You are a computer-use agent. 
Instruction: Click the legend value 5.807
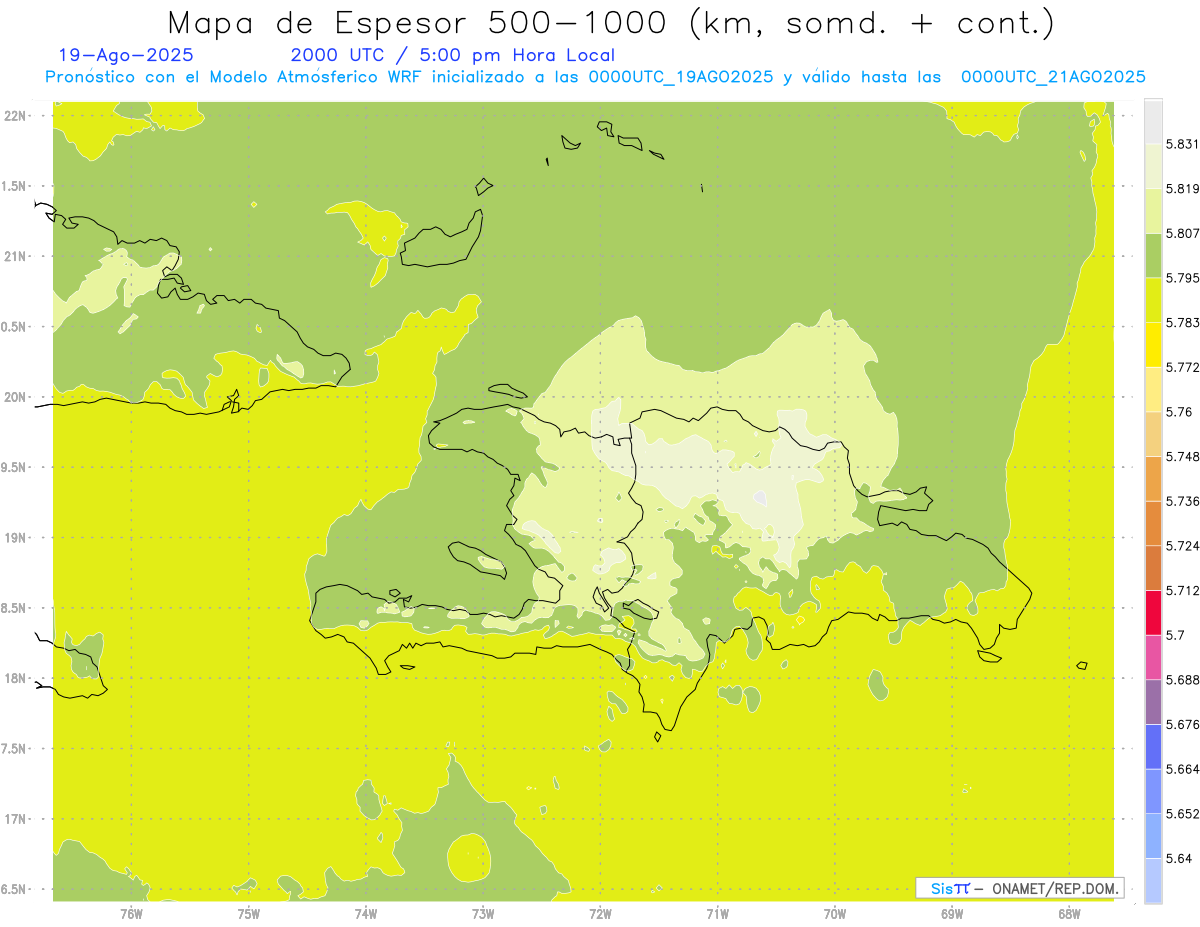tap(1183, 233)
